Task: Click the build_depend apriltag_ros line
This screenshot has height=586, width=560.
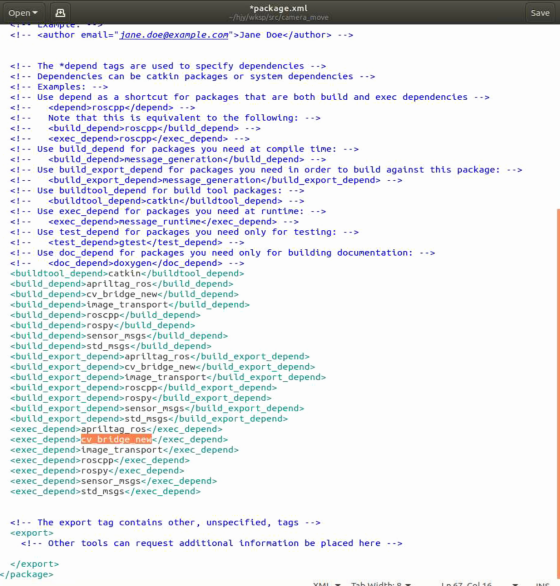Action: pyautogui.click(x=122, y=284)
